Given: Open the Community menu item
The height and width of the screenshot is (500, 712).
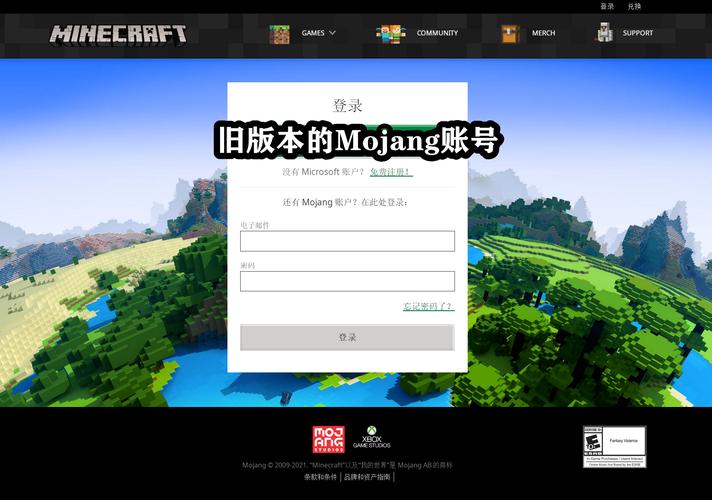Looking at the screenshot, I should tap(437, 33).
